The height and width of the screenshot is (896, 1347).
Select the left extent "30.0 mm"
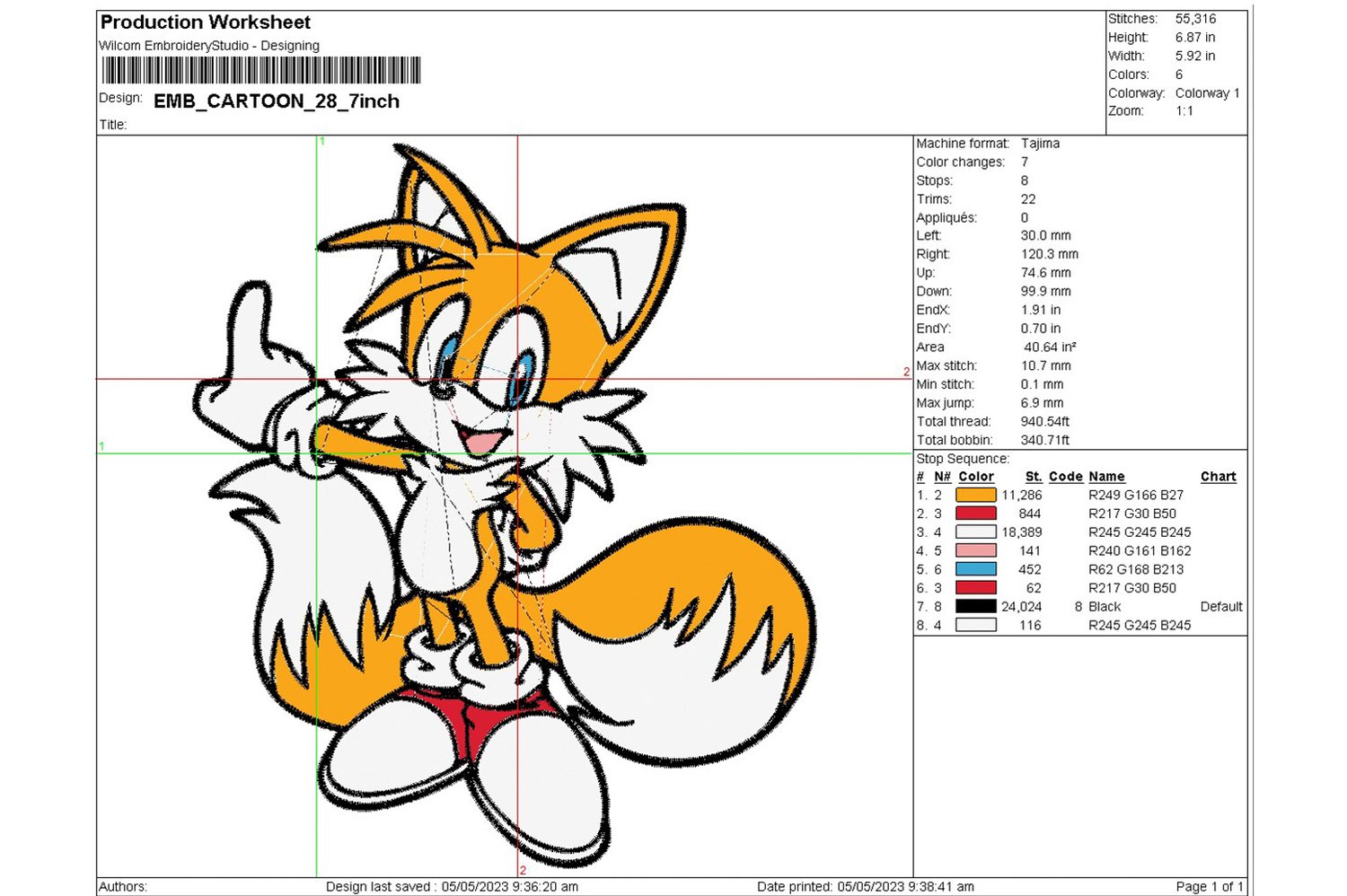click(1045, 236)
